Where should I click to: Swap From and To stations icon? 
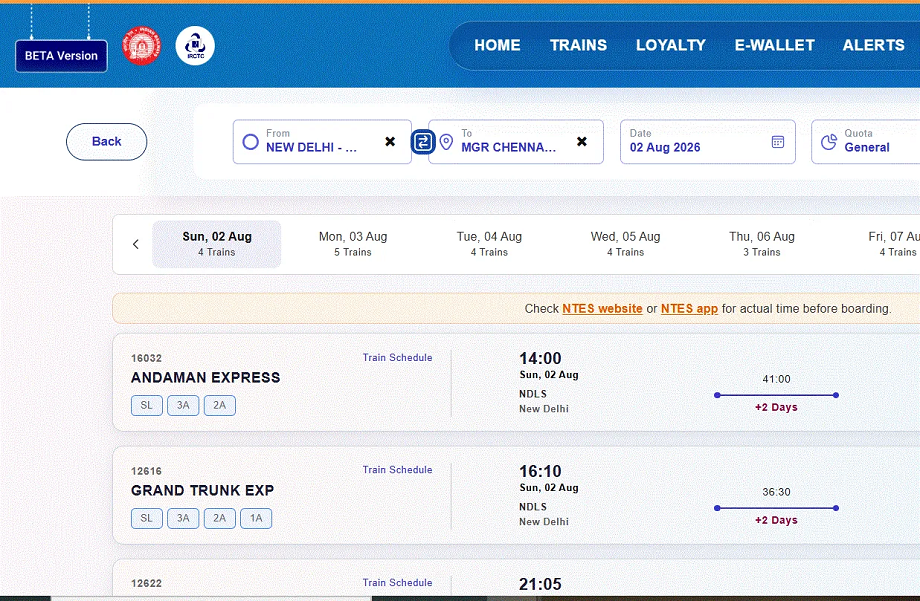tap(423, 141)
